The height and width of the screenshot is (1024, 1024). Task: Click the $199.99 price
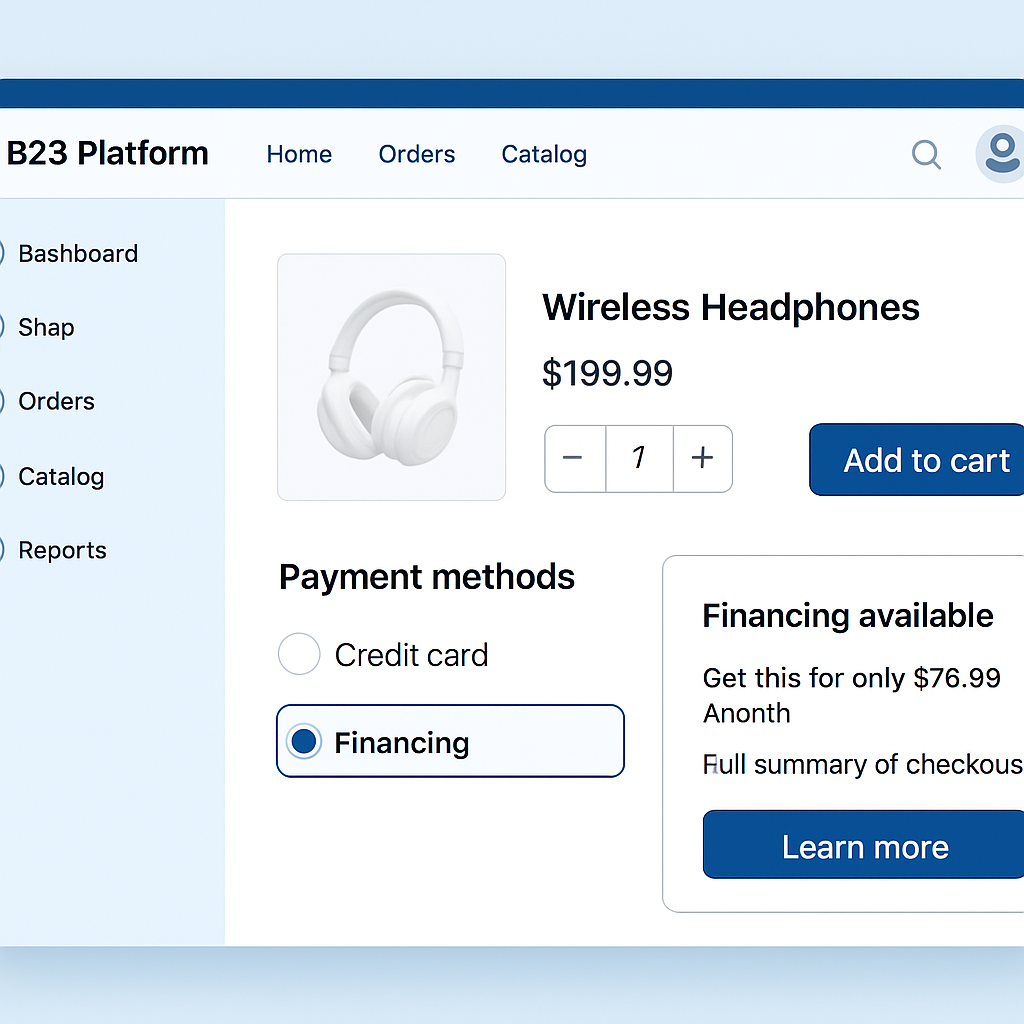pos(607,373)
